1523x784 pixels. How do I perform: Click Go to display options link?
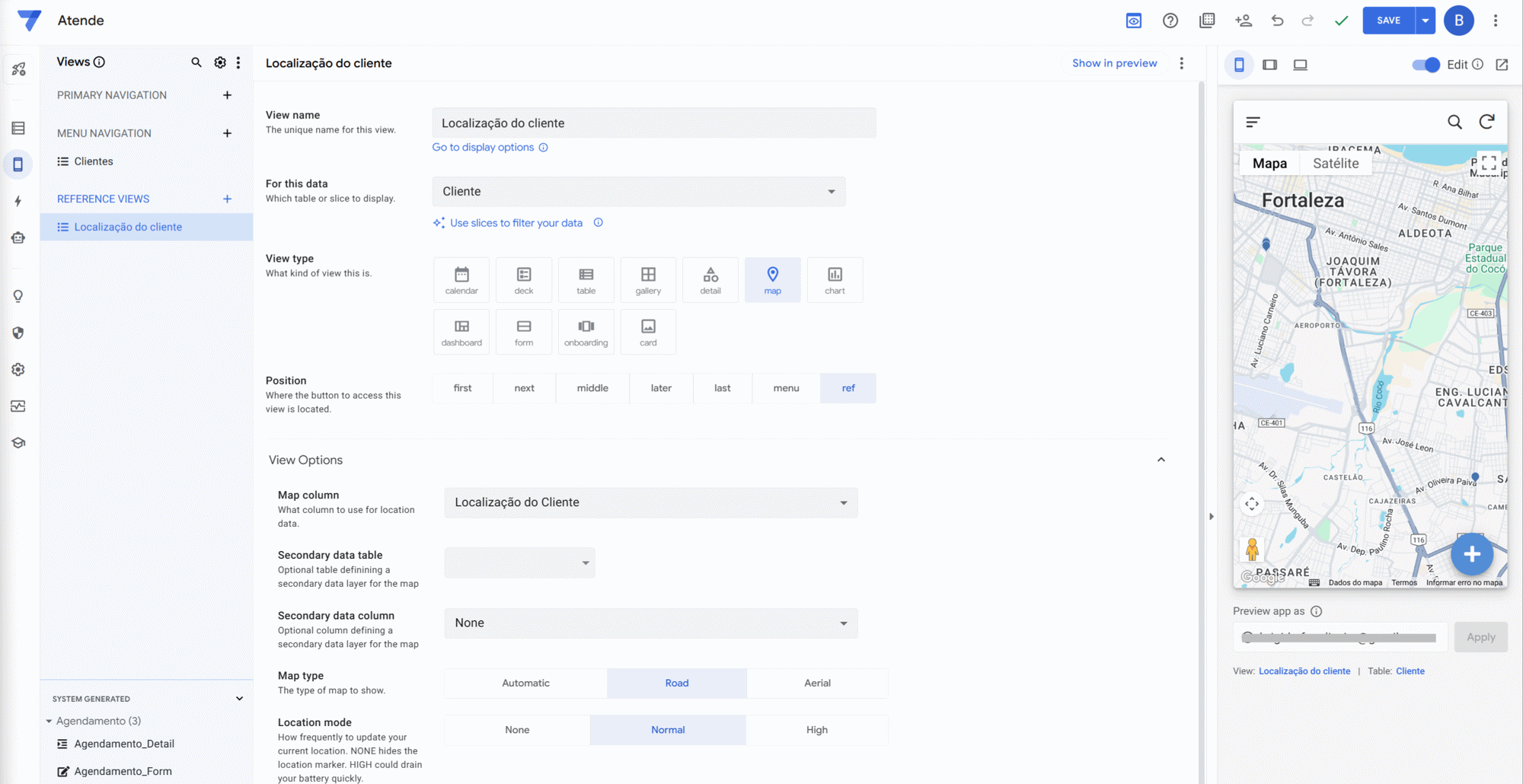click(483, 148)
